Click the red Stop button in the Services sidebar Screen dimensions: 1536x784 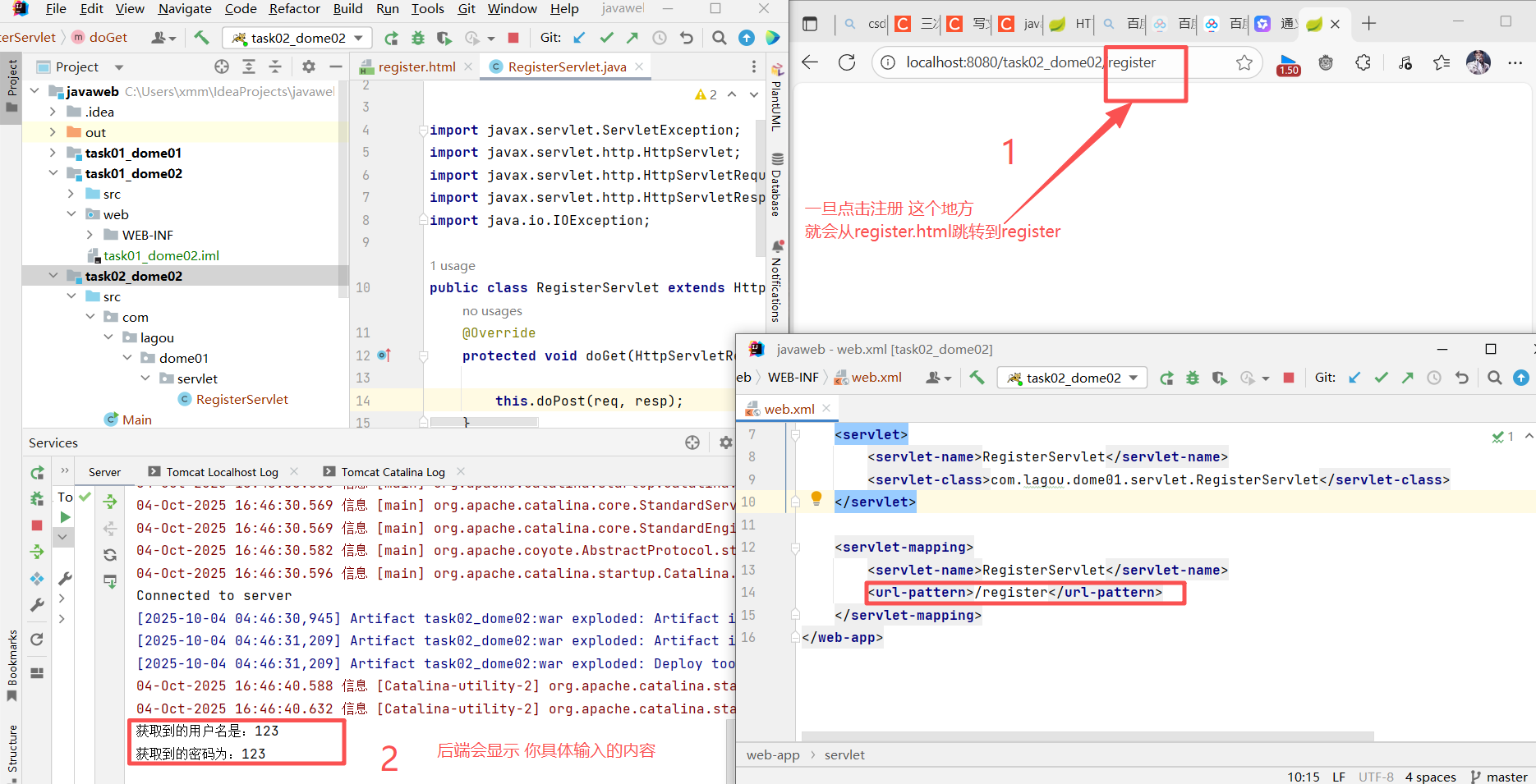tap(37, 525)
